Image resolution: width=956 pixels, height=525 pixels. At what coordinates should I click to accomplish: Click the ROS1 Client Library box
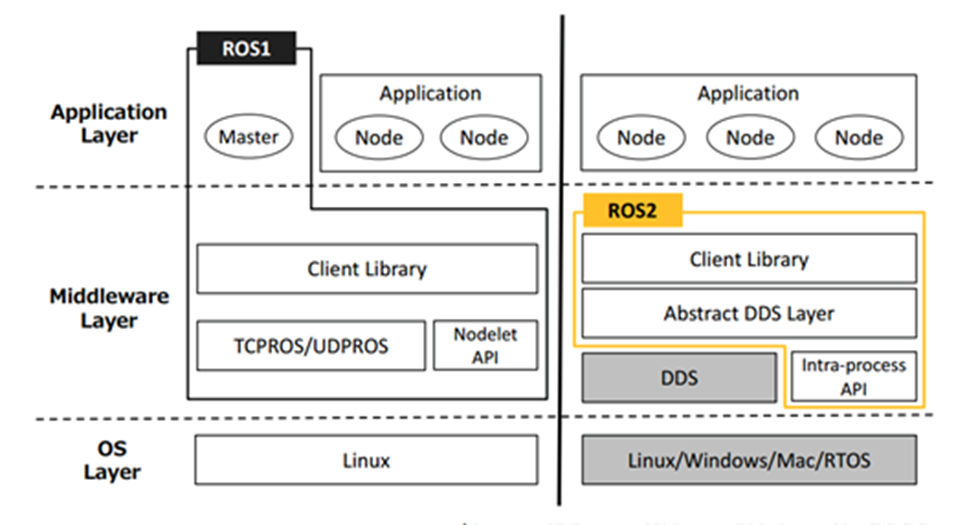point(367,269)
